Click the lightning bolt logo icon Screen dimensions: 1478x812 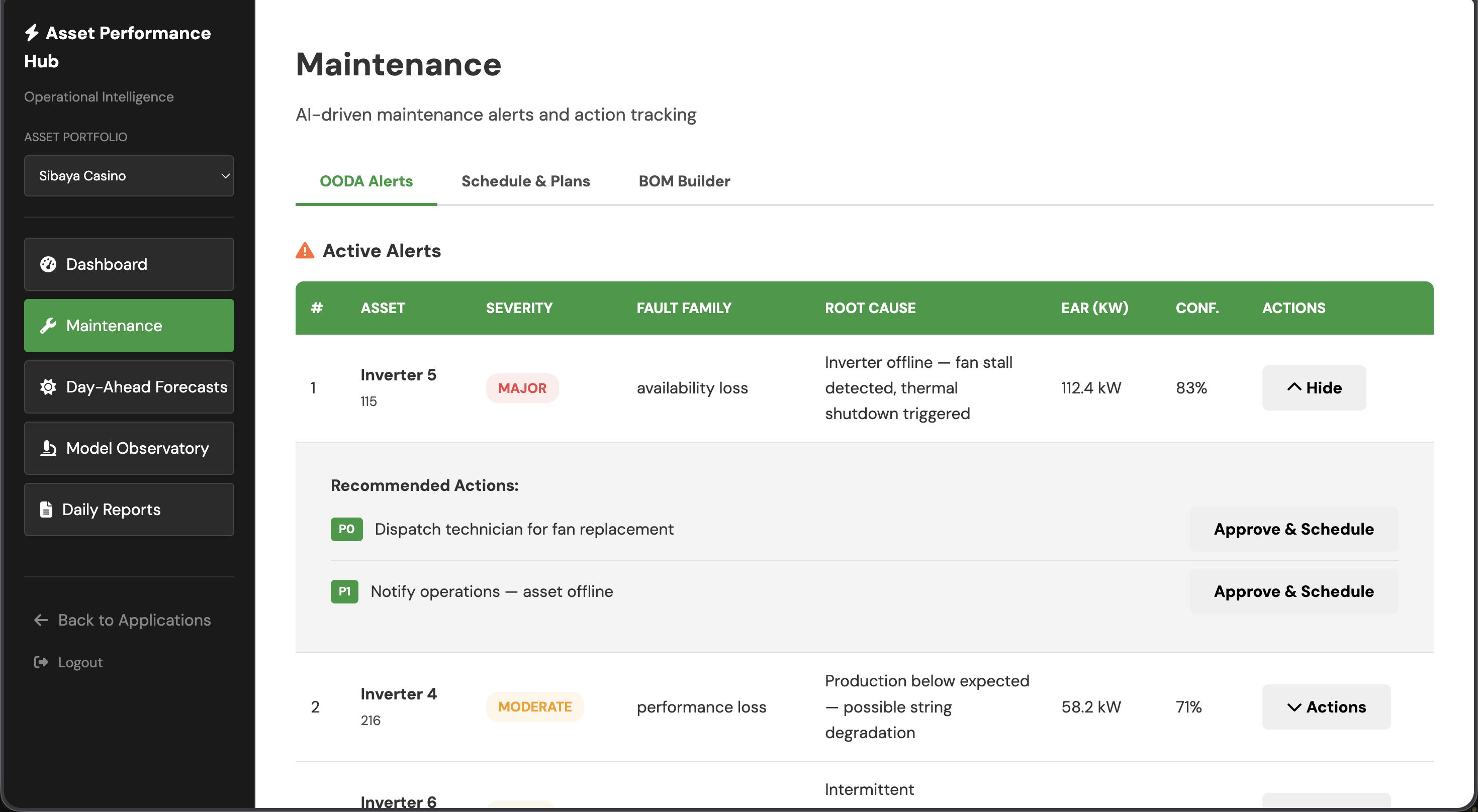pos(32,33)
